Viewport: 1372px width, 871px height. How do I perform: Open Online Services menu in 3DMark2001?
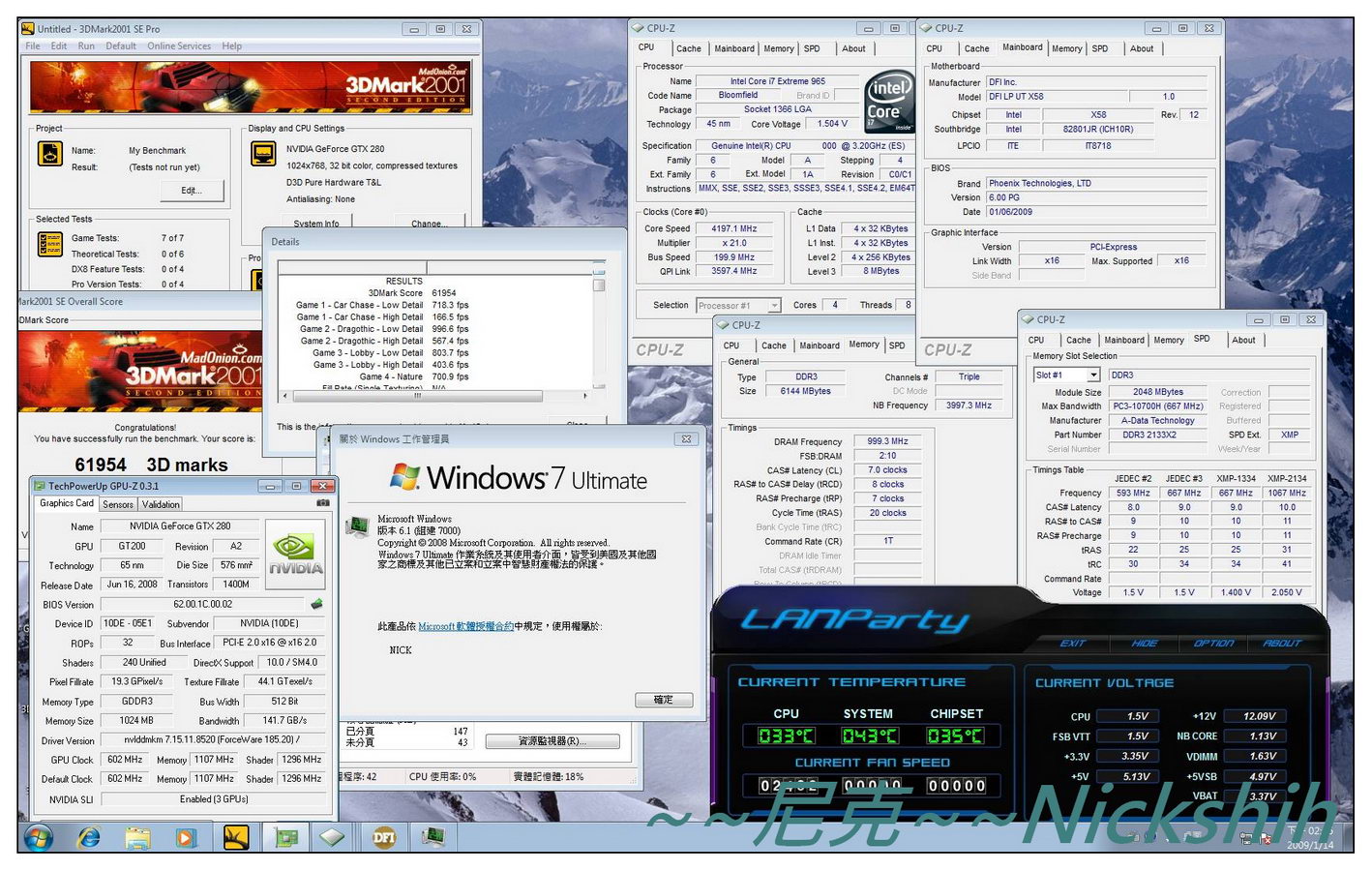(x=179, y=46)
